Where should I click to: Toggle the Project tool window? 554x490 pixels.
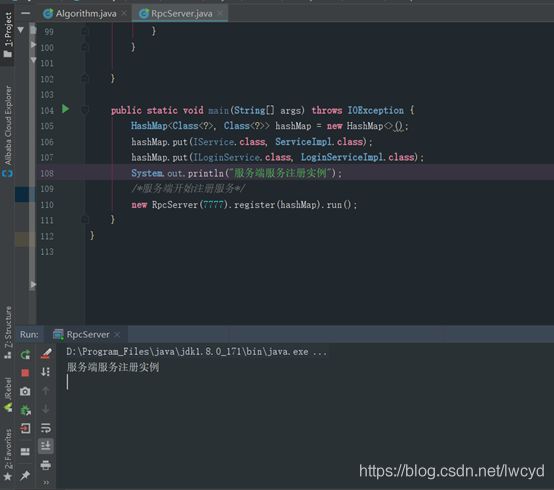click(x=8, y=34)
